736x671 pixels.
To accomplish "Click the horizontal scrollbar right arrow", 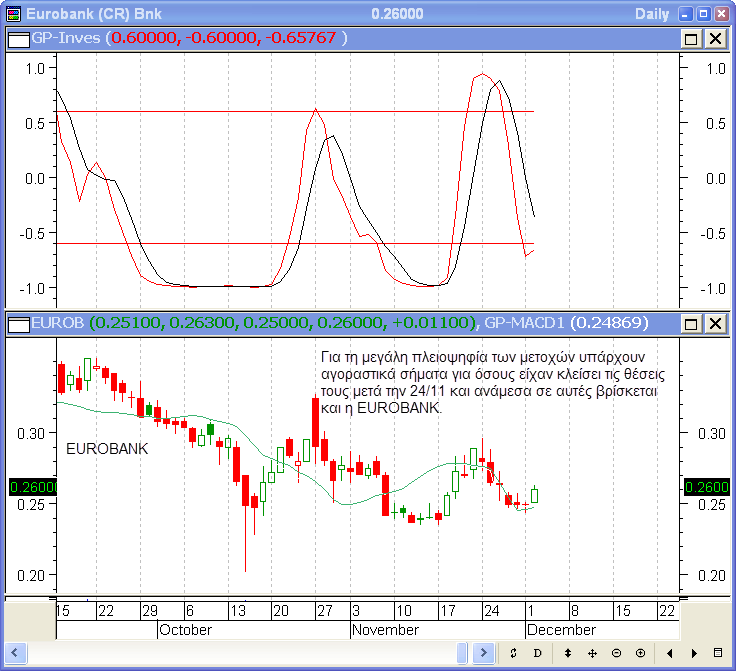I will [486, 653].
